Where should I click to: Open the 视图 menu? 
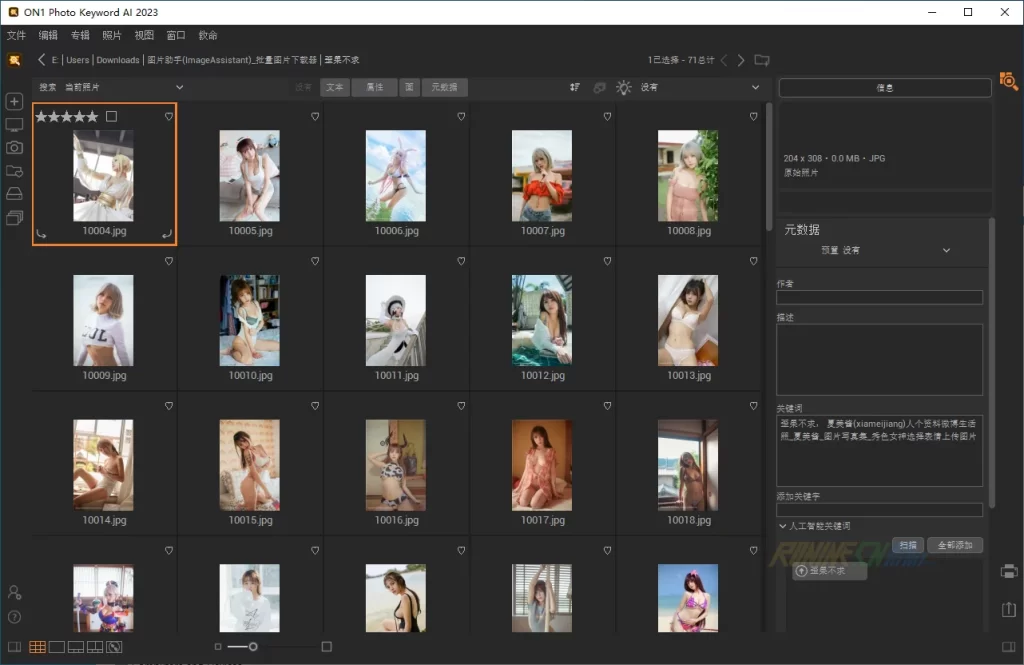(x=144, y=35)
